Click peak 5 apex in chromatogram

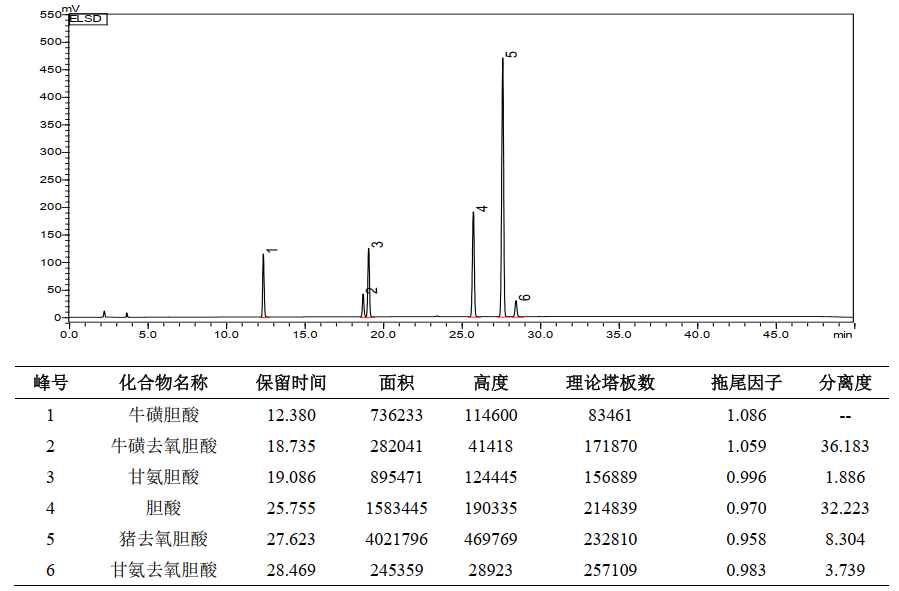click(x=502, y=60)
